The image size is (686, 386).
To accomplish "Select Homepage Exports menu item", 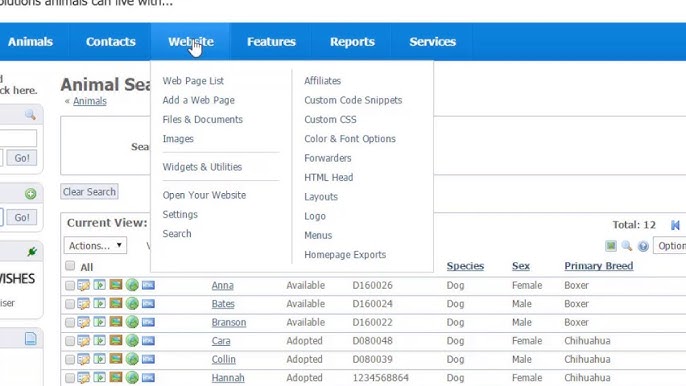I will pyautogui.click(x=345, y=255).
